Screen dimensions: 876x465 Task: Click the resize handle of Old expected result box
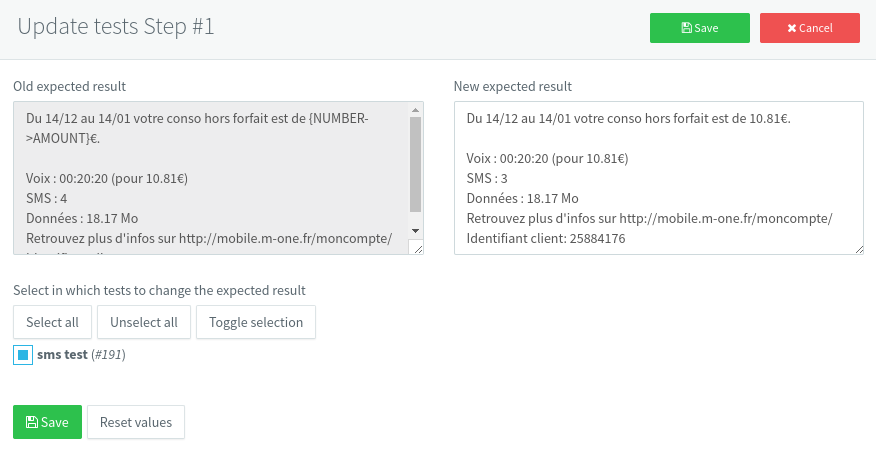(x=417, y=249)
